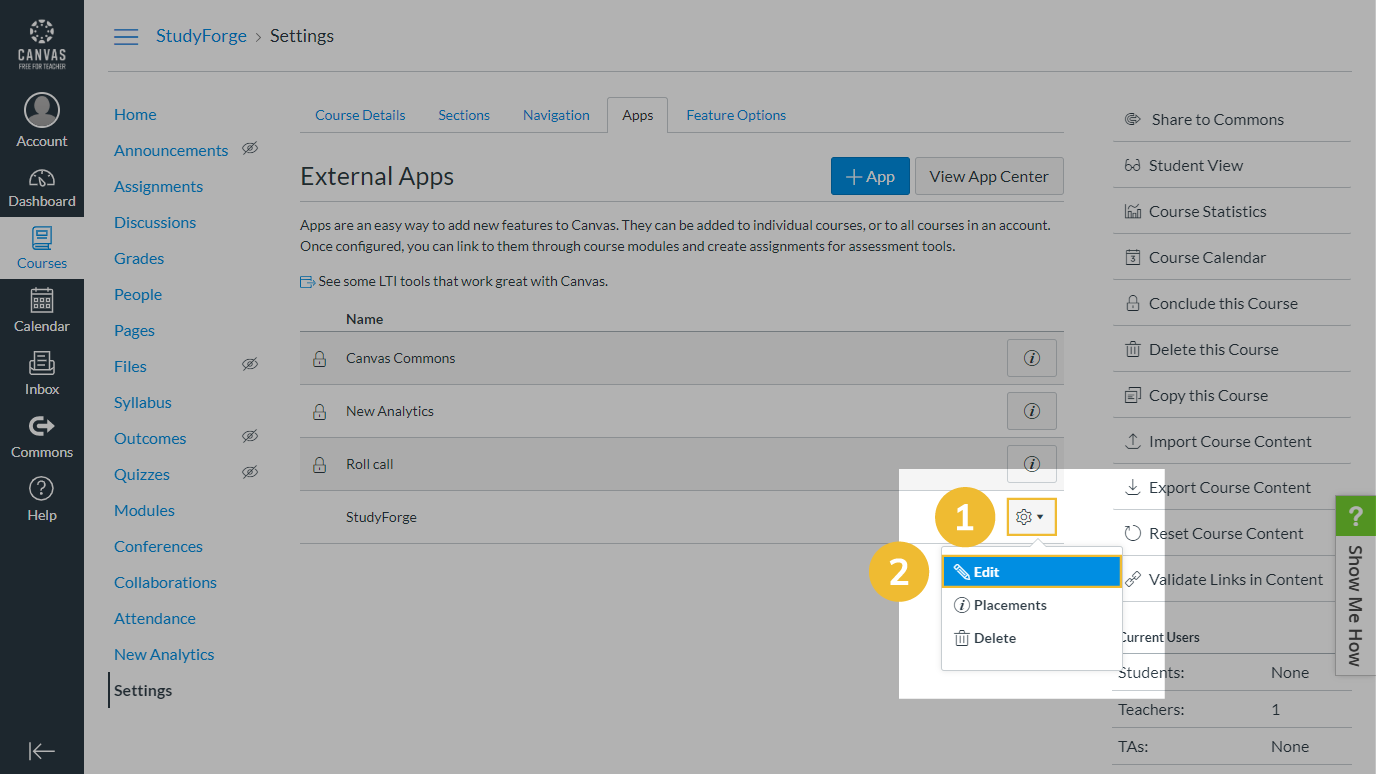Select Placements from StudyForge menu
1376x774 pixels.
pyautogui.click(x=1031, y=605)
